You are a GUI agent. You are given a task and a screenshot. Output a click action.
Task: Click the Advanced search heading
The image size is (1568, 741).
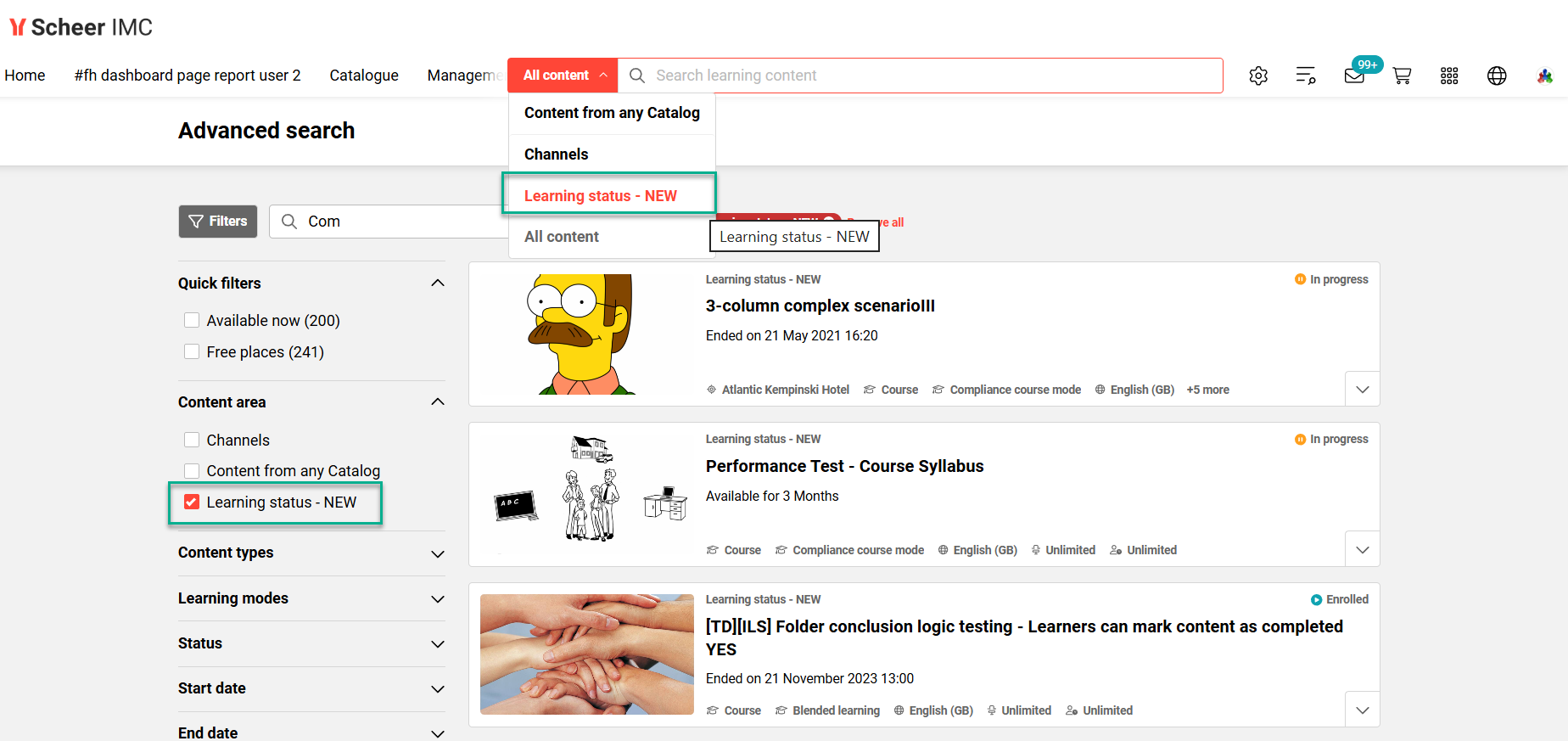[x=266, y=131]
